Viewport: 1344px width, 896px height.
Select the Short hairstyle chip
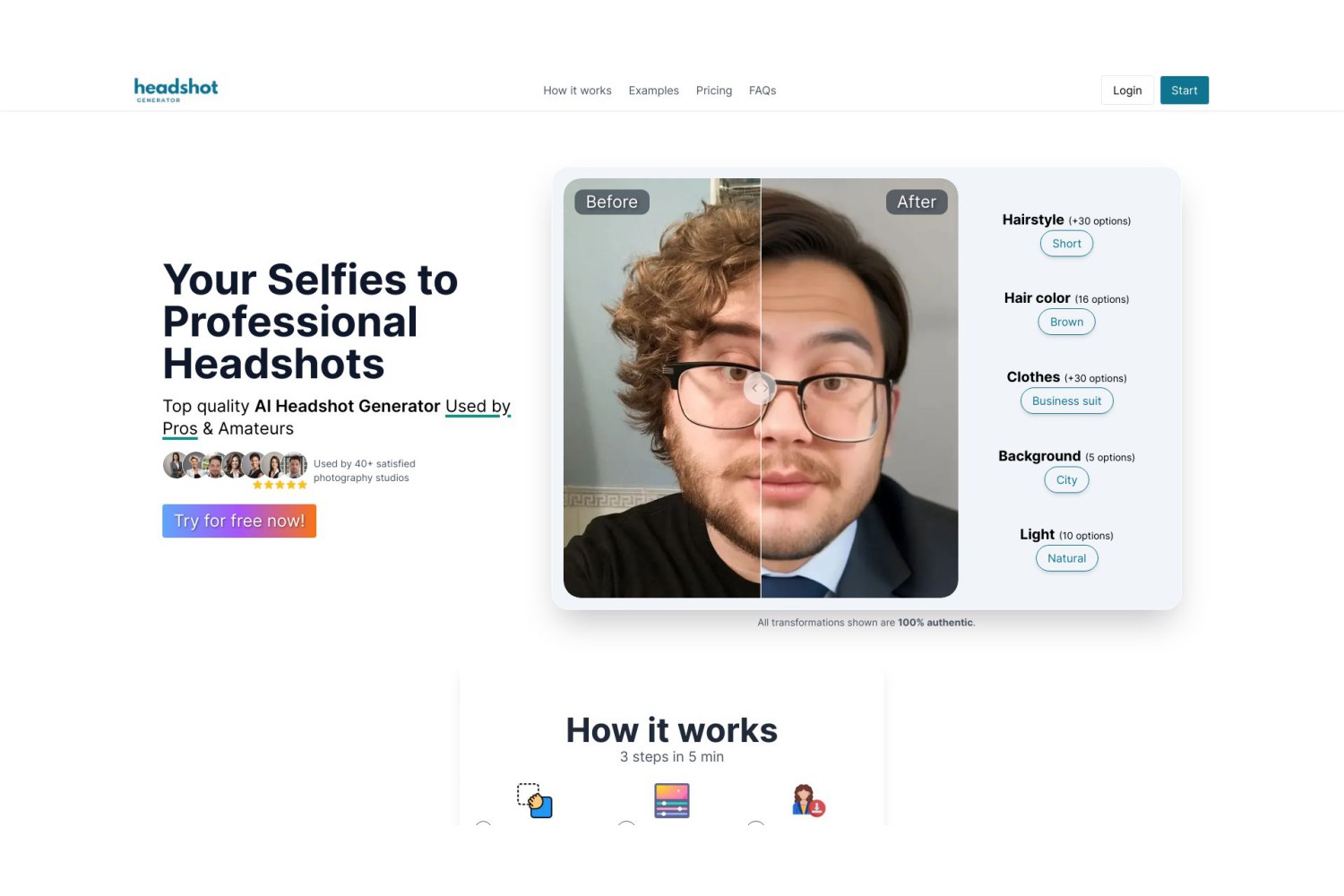[x=1066, y=244]
